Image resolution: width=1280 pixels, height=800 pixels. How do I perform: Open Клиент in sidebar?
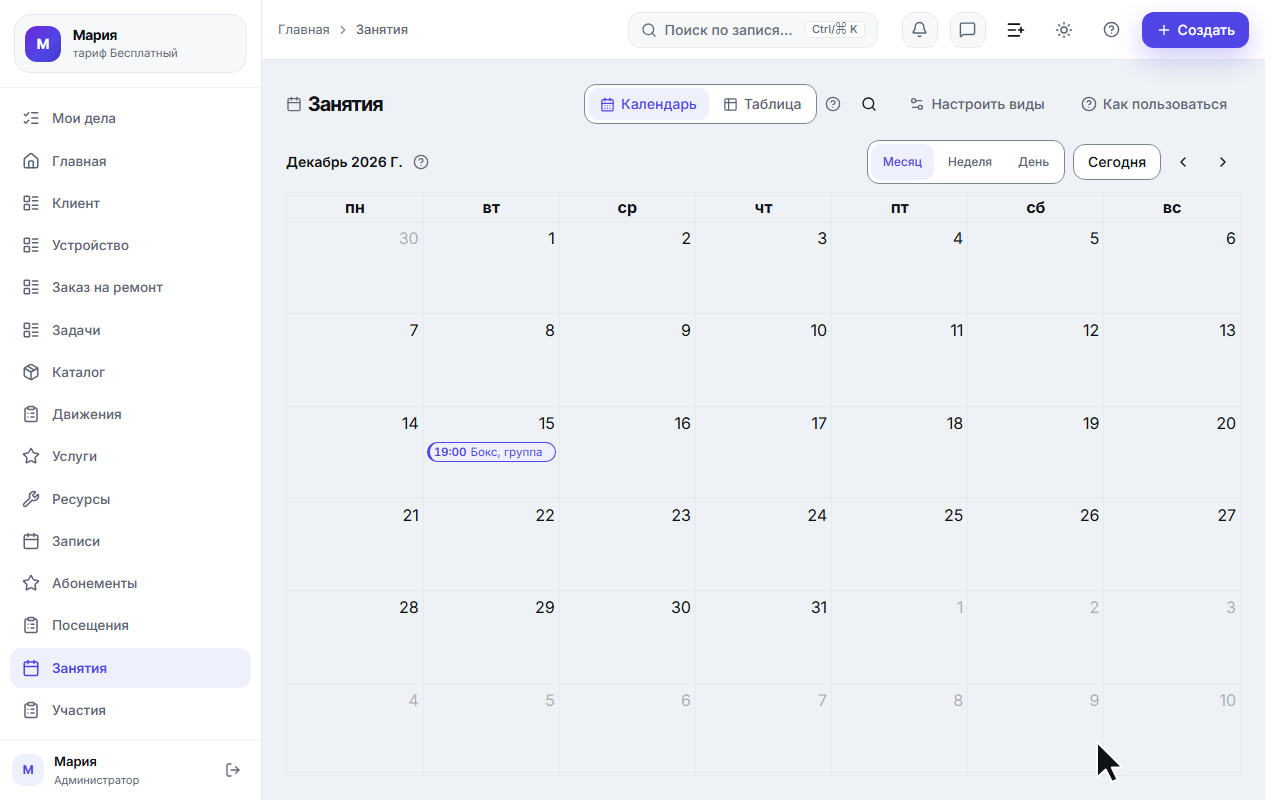130,203
